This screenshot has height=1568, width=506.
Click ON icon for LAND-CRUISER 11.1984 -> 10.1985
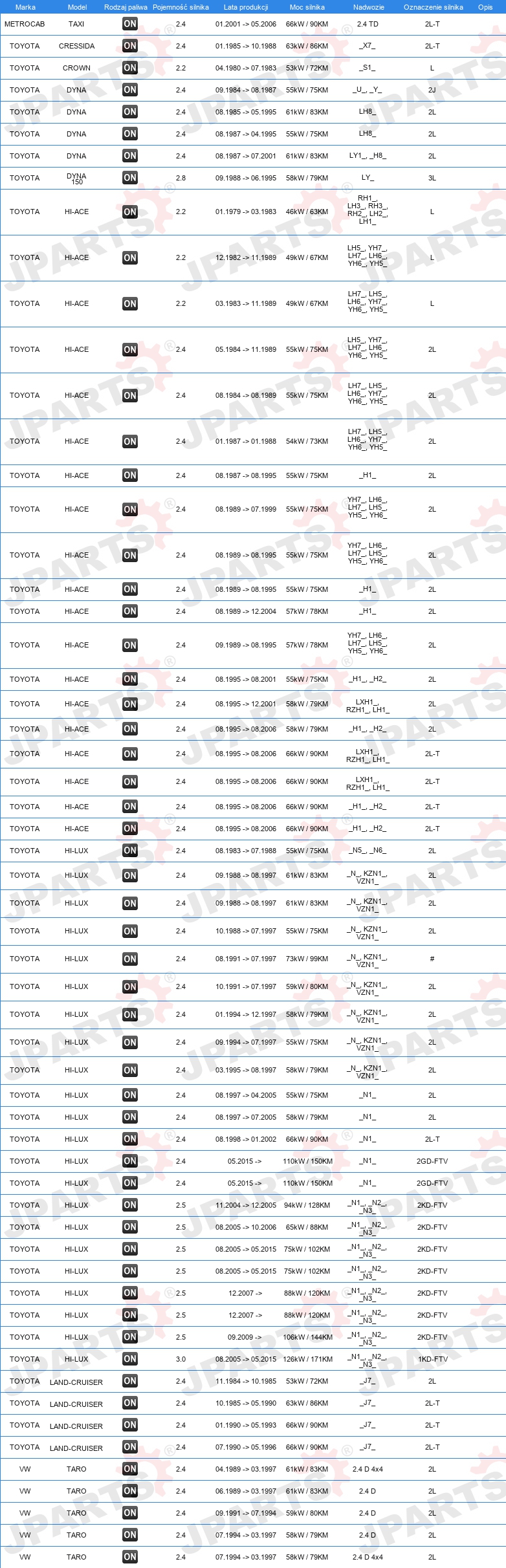click(x=129, y=1381)
